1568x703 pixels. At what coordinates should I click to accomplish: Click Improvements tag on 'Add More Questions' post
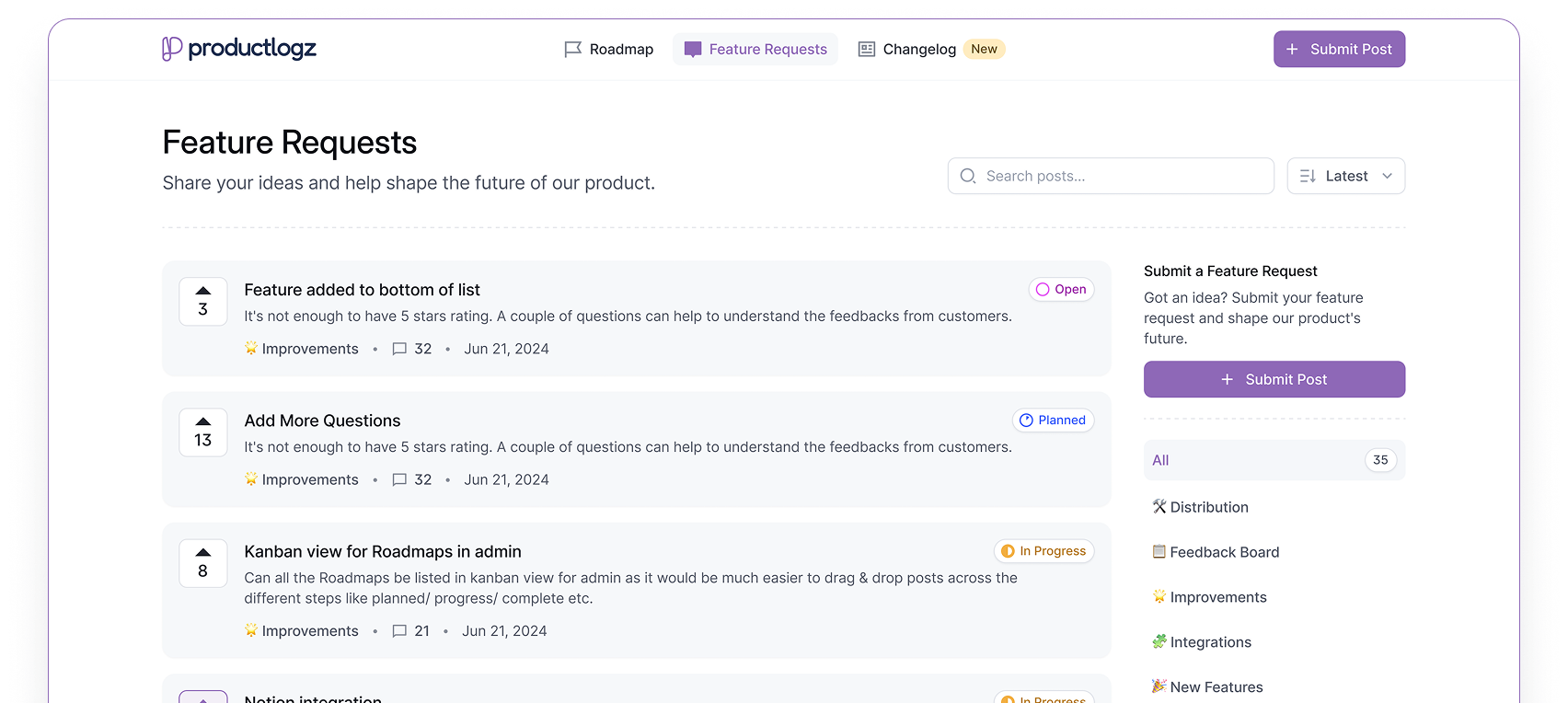302,479
